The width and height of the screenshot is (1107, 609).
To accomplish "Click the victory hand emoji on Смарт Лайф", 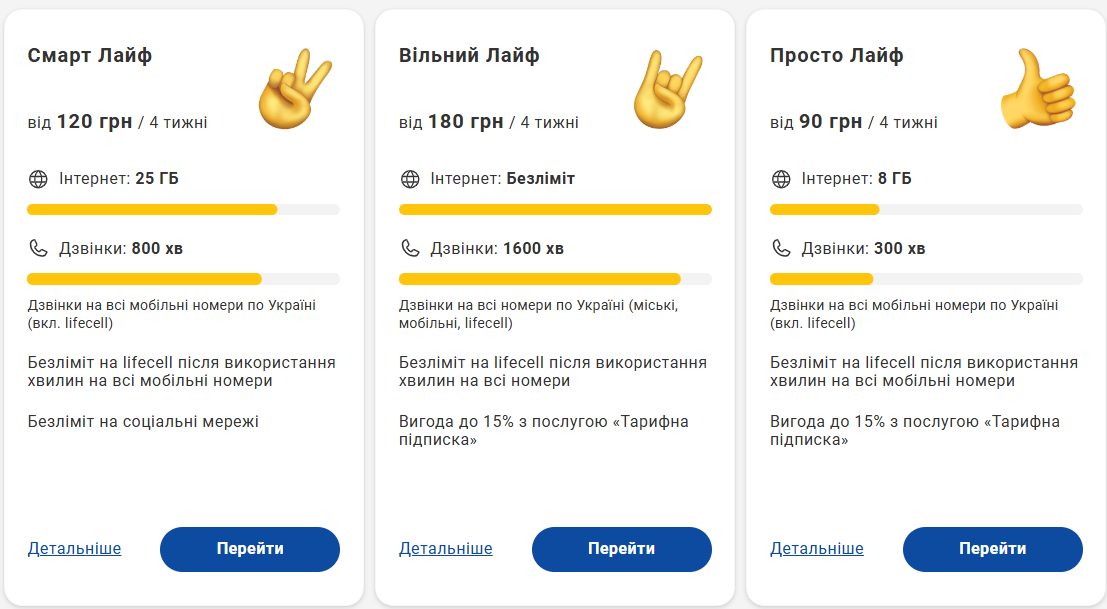I will pos(294,84).
